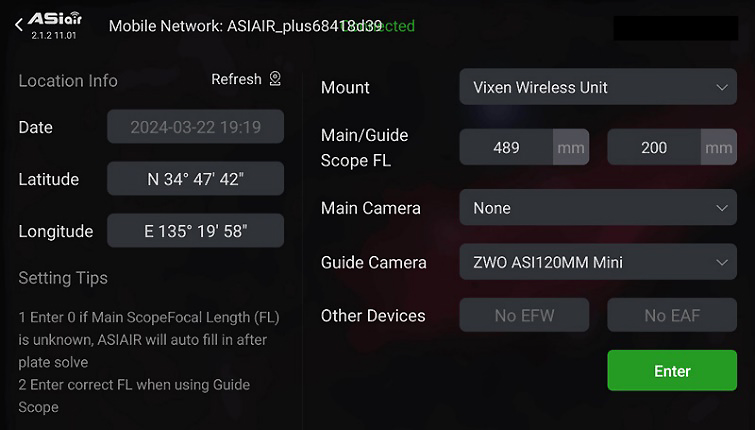
Task: Click the ASIAIR logo
Action: tap(54, 19)
